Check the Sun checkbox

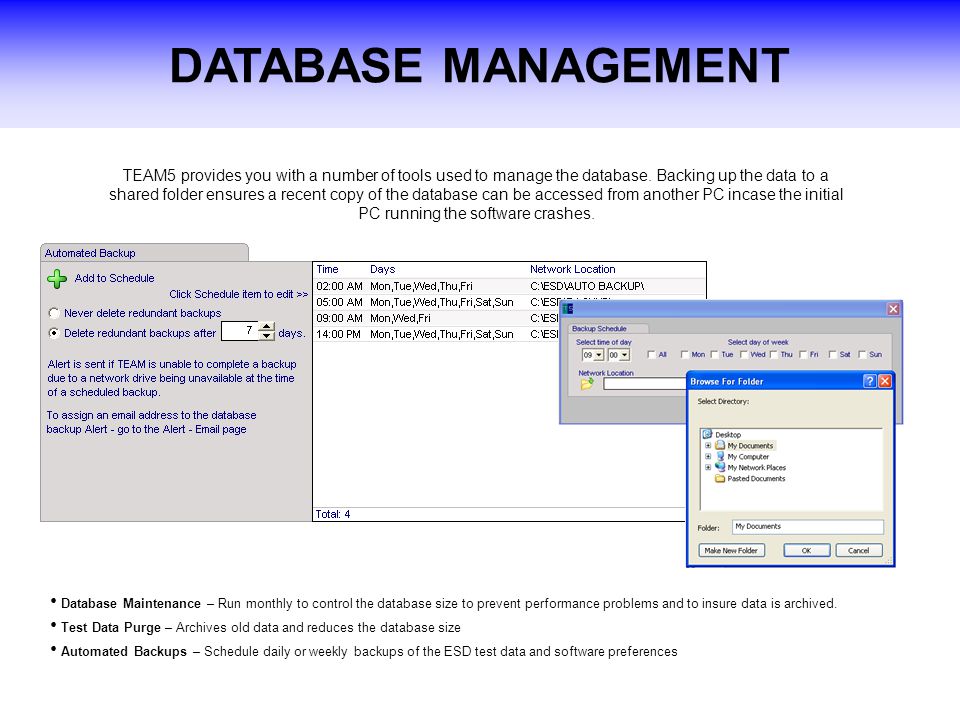click(862, 354)
